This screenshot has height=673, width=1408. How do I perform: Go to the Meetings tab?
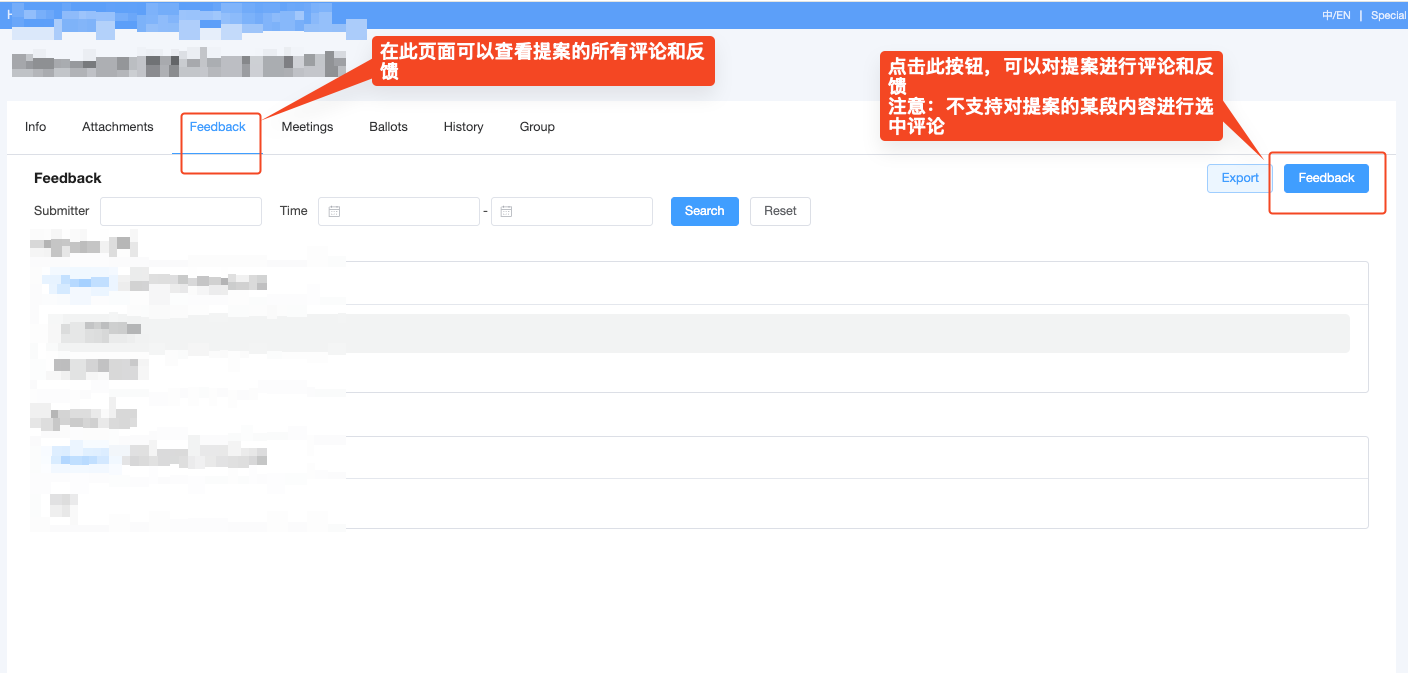click(307, 127)
